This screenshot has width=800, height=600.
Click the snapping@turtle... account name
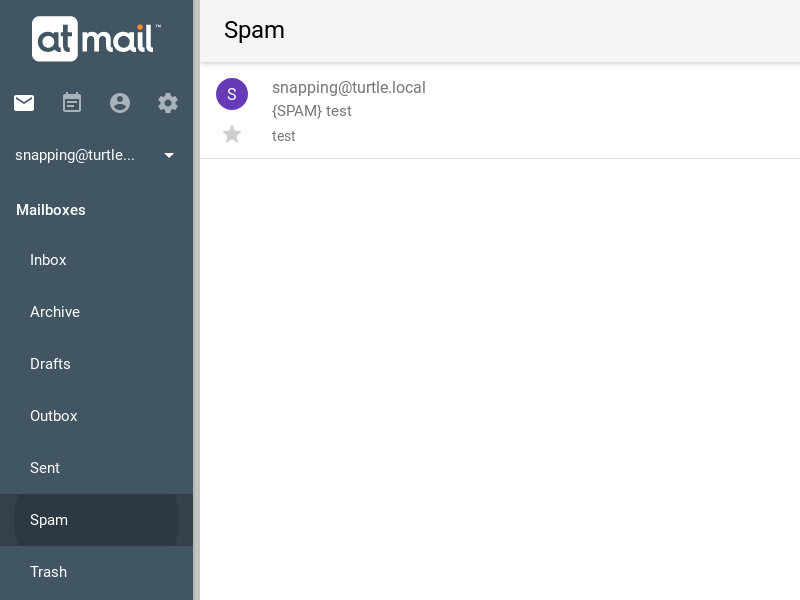pyautogui.click(x=75, y=155)
